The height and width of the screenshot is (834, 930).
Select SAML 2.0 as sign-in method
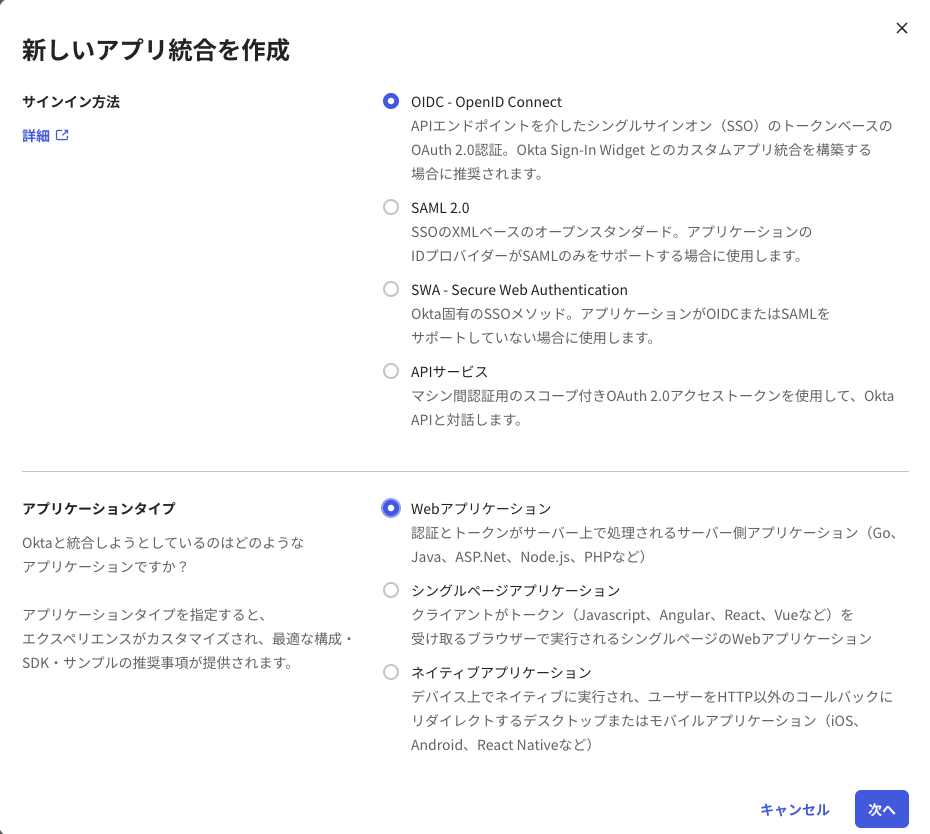pos(391,207)
